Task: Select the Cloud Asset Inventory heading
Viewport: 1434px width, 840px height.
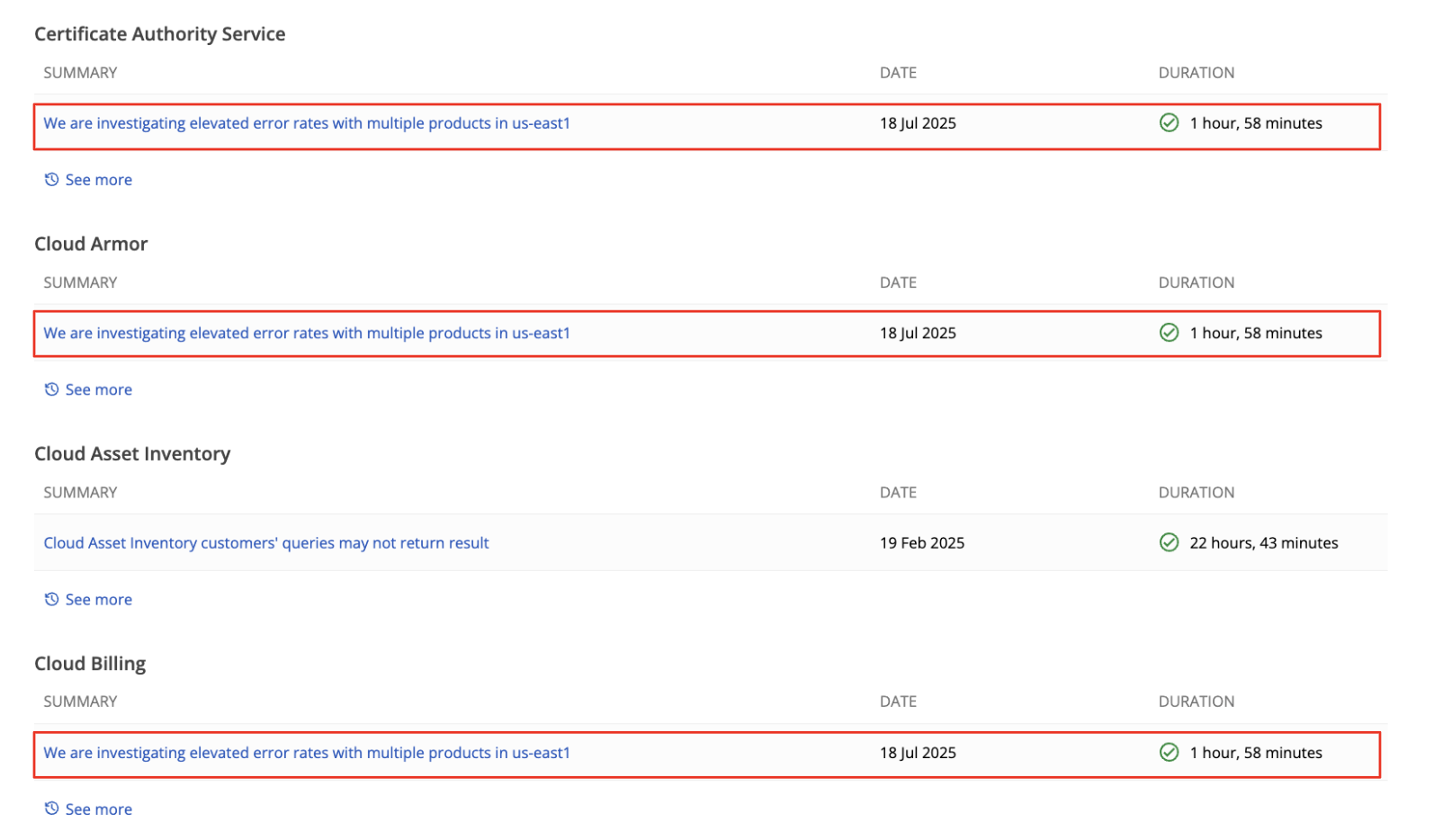Action: [x=132, y=454]
